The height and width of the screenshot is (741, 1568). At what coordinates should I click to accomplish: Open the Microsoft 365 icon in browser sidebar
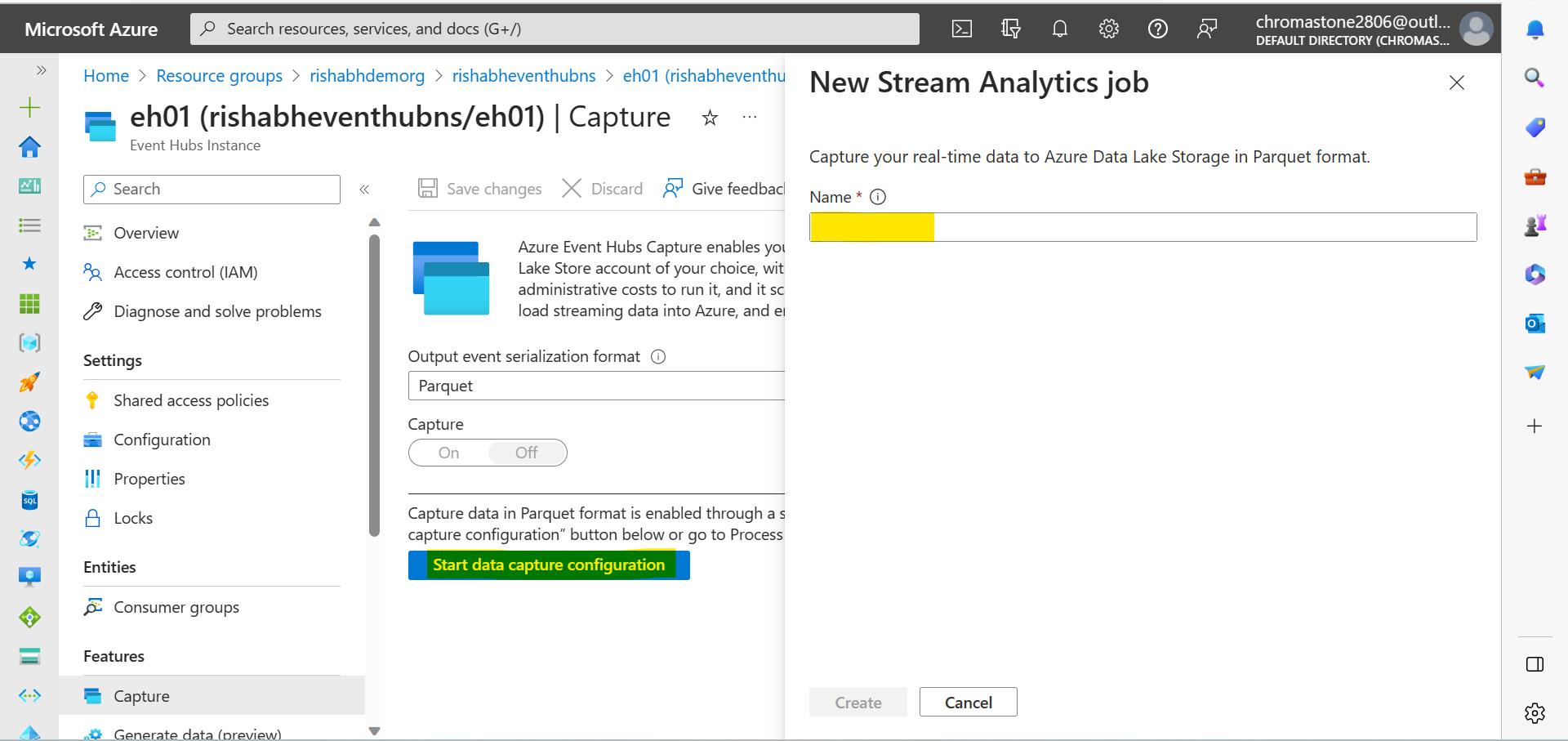1535,275
